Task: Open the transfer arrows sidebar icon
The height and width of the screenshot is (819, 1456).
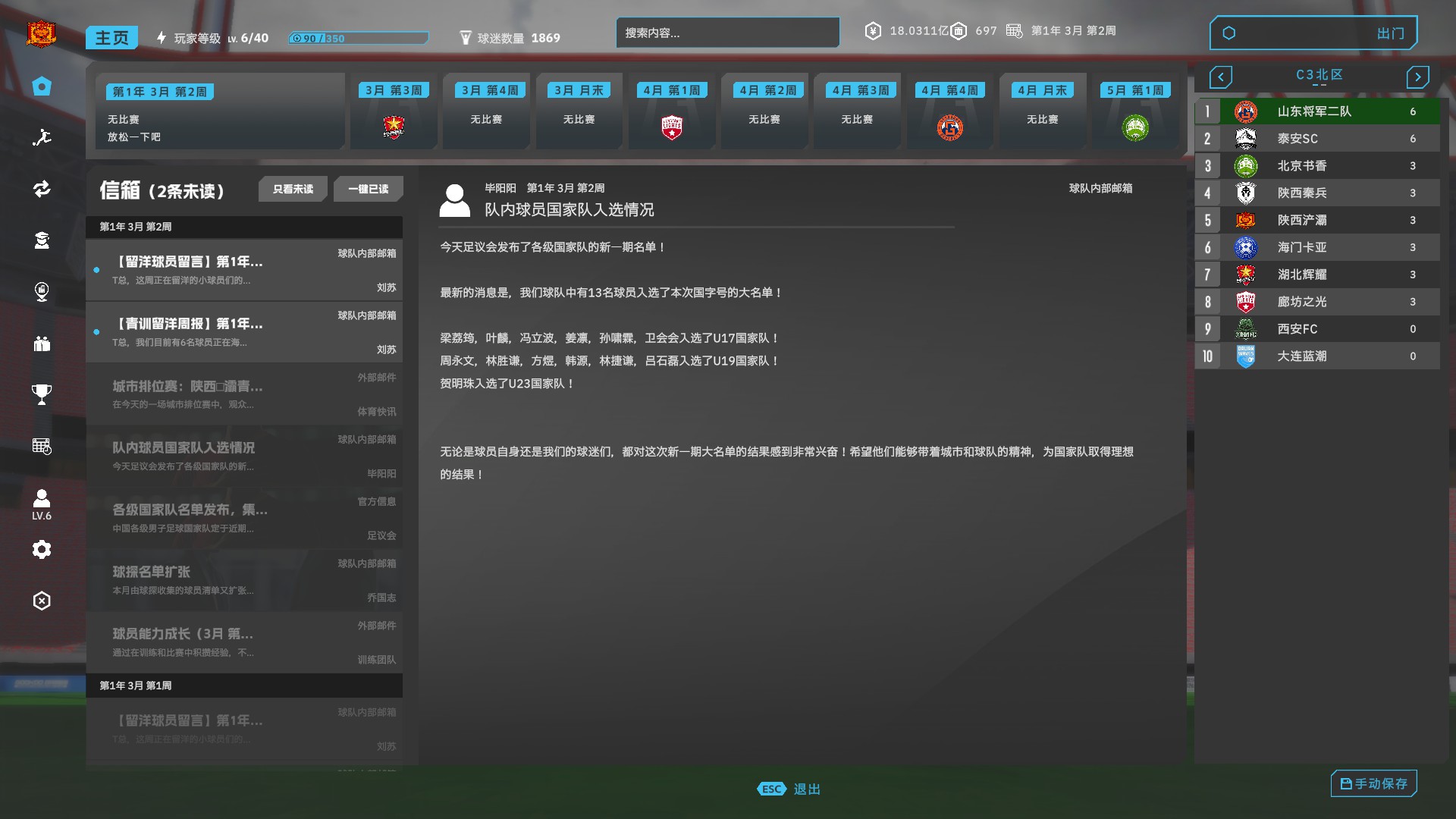Action: (42, 189)
